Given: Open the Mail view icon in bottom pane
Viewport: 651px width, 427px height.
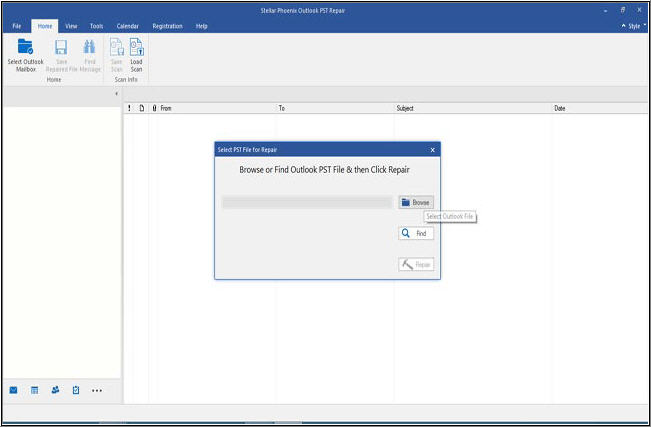Looking at the screenshot, I should 13,390.
